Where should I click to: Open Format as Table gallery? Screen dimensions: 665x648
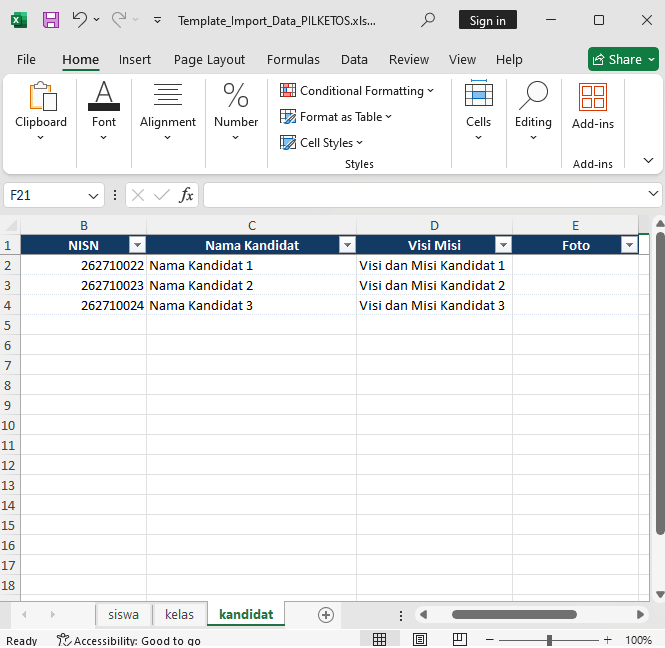335,117
